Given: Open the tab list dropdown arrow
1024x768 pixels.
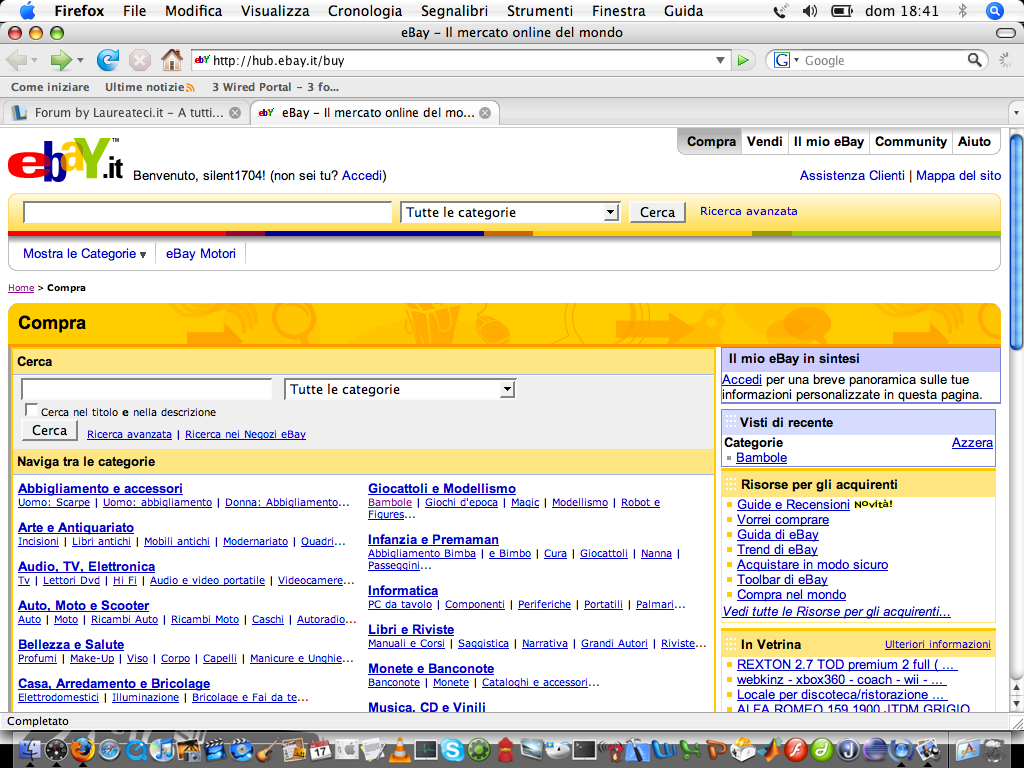Looking at the screenshot, I should click(1016, 113).
